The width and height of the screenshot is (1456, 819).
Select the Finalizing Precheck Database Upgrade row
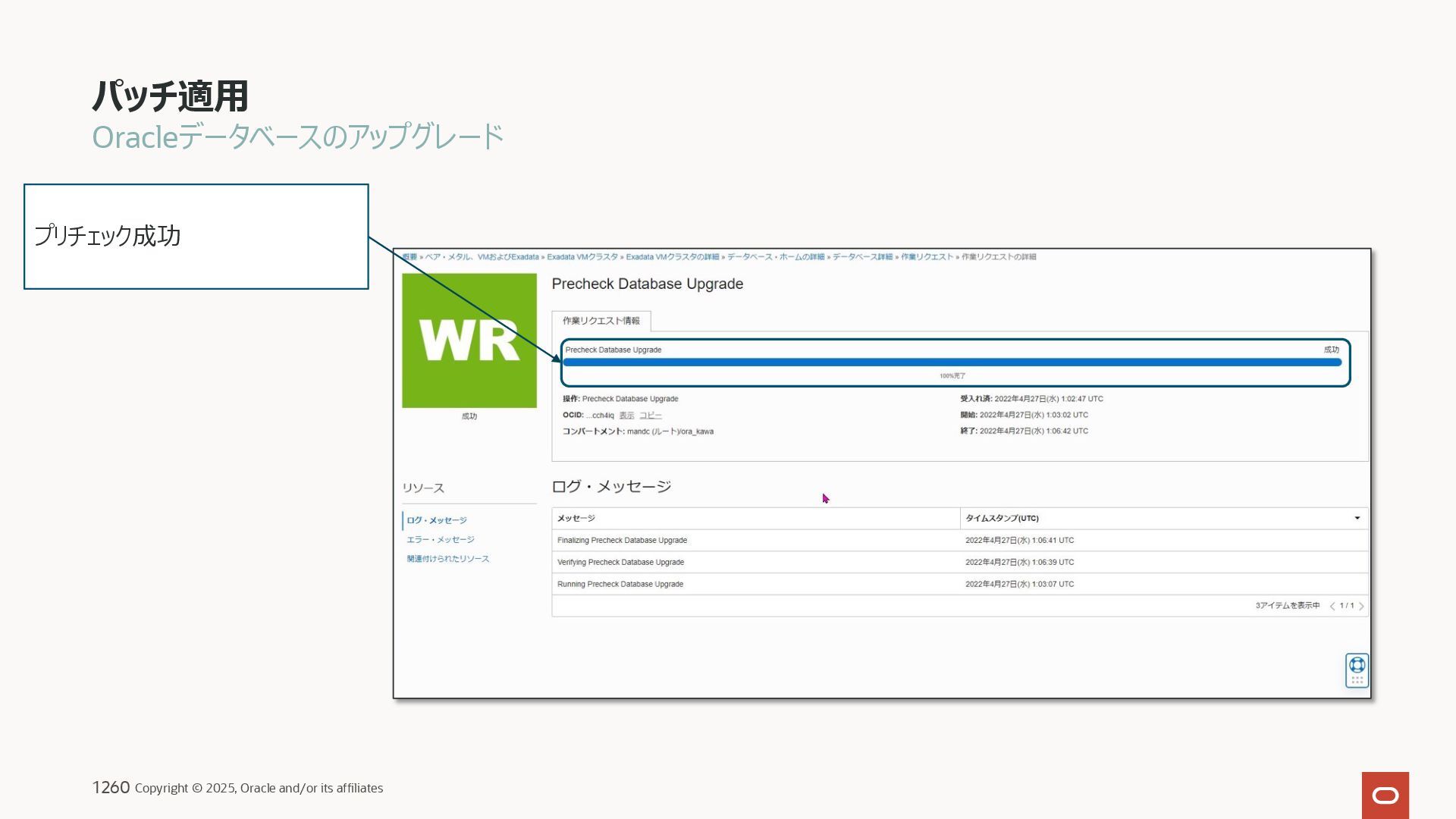[x=622, y=541]
